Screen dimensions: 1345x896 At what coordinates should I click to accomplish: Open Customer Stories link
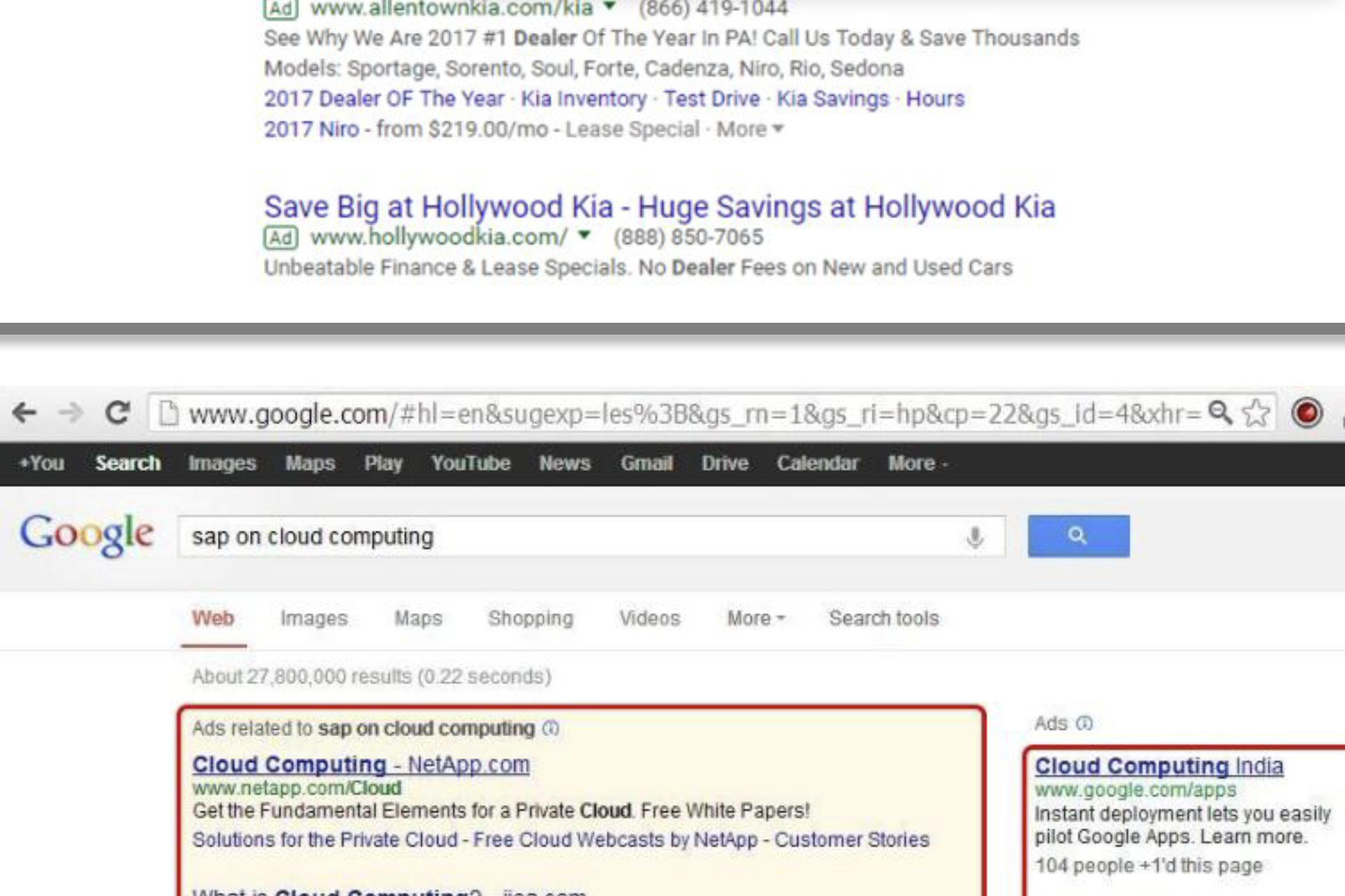852,840
